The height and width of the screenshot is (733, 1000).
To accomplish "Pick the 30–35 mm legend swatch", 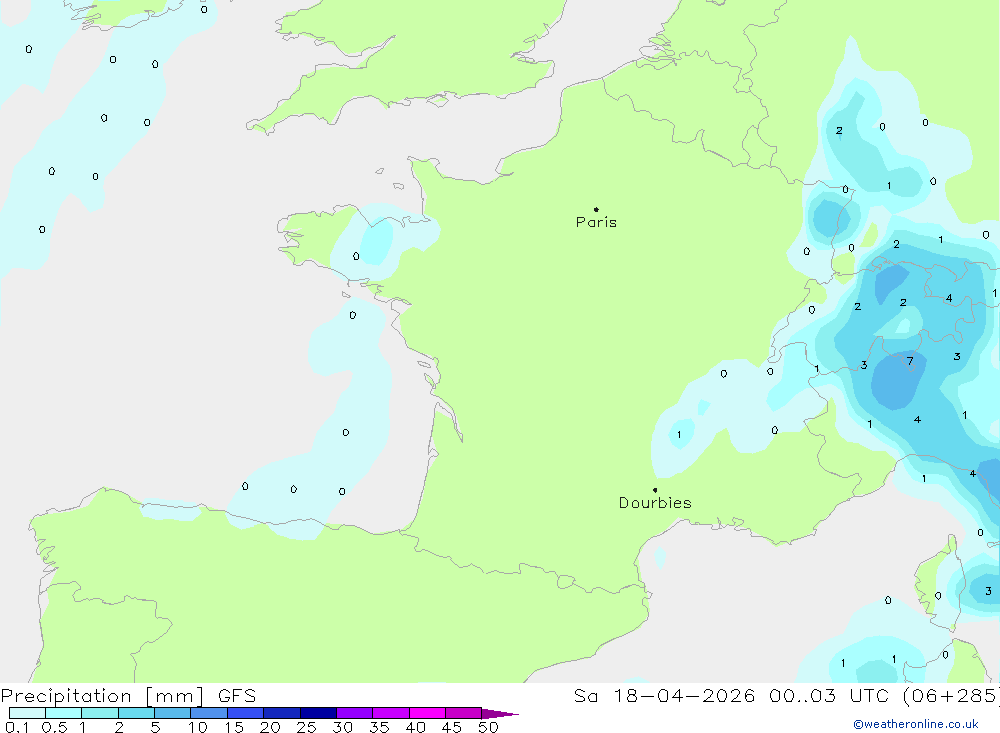I will [x=355, y=713].
